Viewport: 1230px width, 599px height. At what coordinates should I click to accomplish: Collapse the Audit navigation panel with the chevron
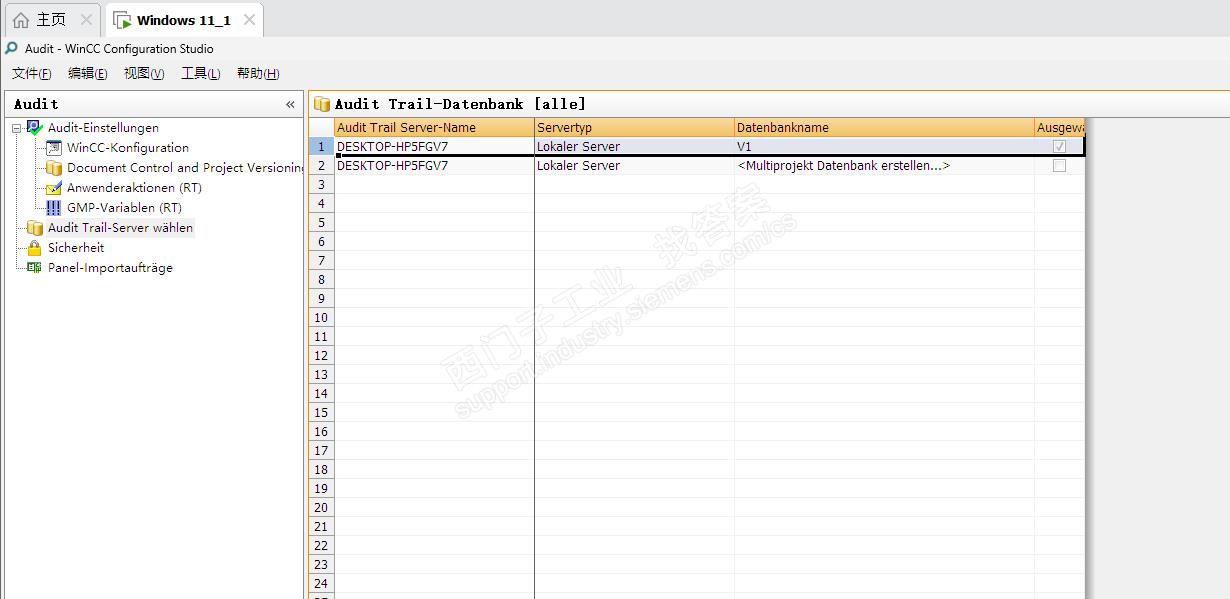(290, 104)
